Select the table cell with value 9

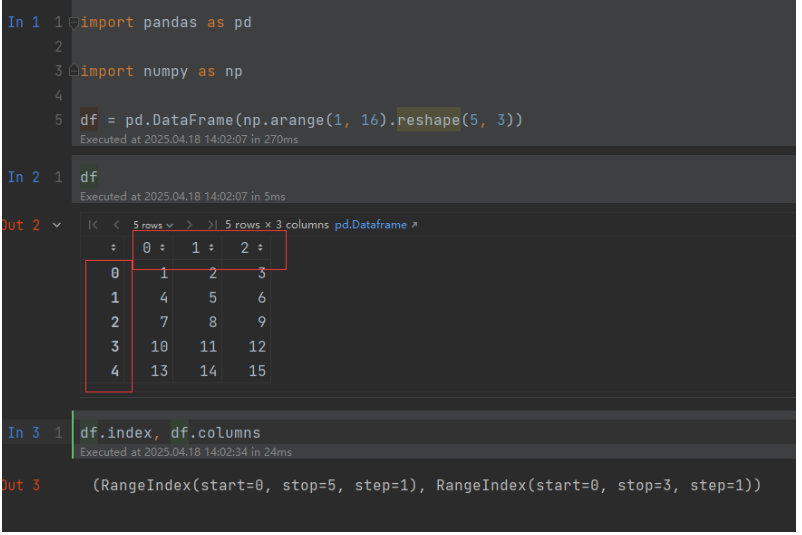[261, 322]
